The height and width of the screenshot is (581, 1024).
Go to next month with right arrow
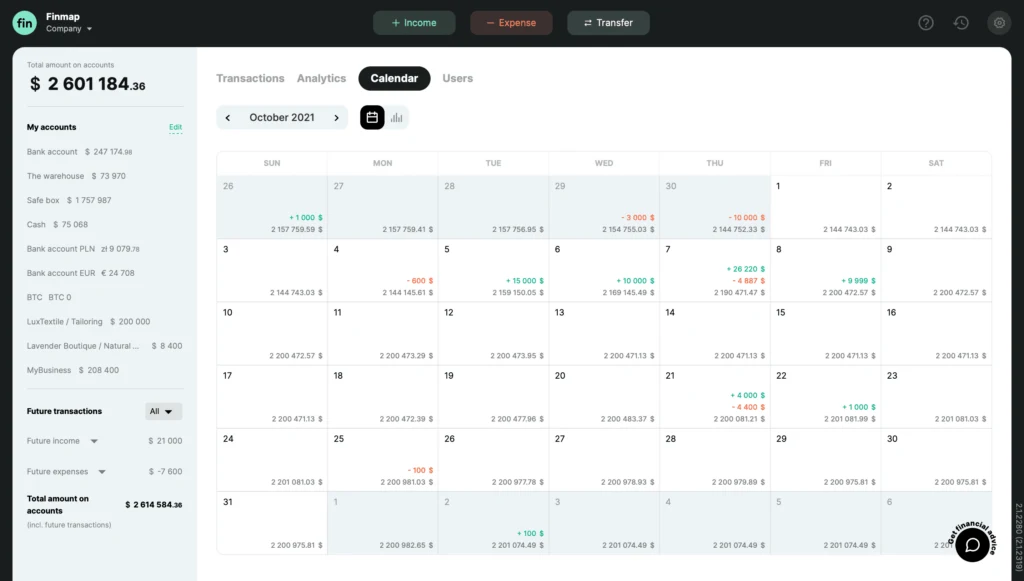pyautogui.click(x=336, y=117)
